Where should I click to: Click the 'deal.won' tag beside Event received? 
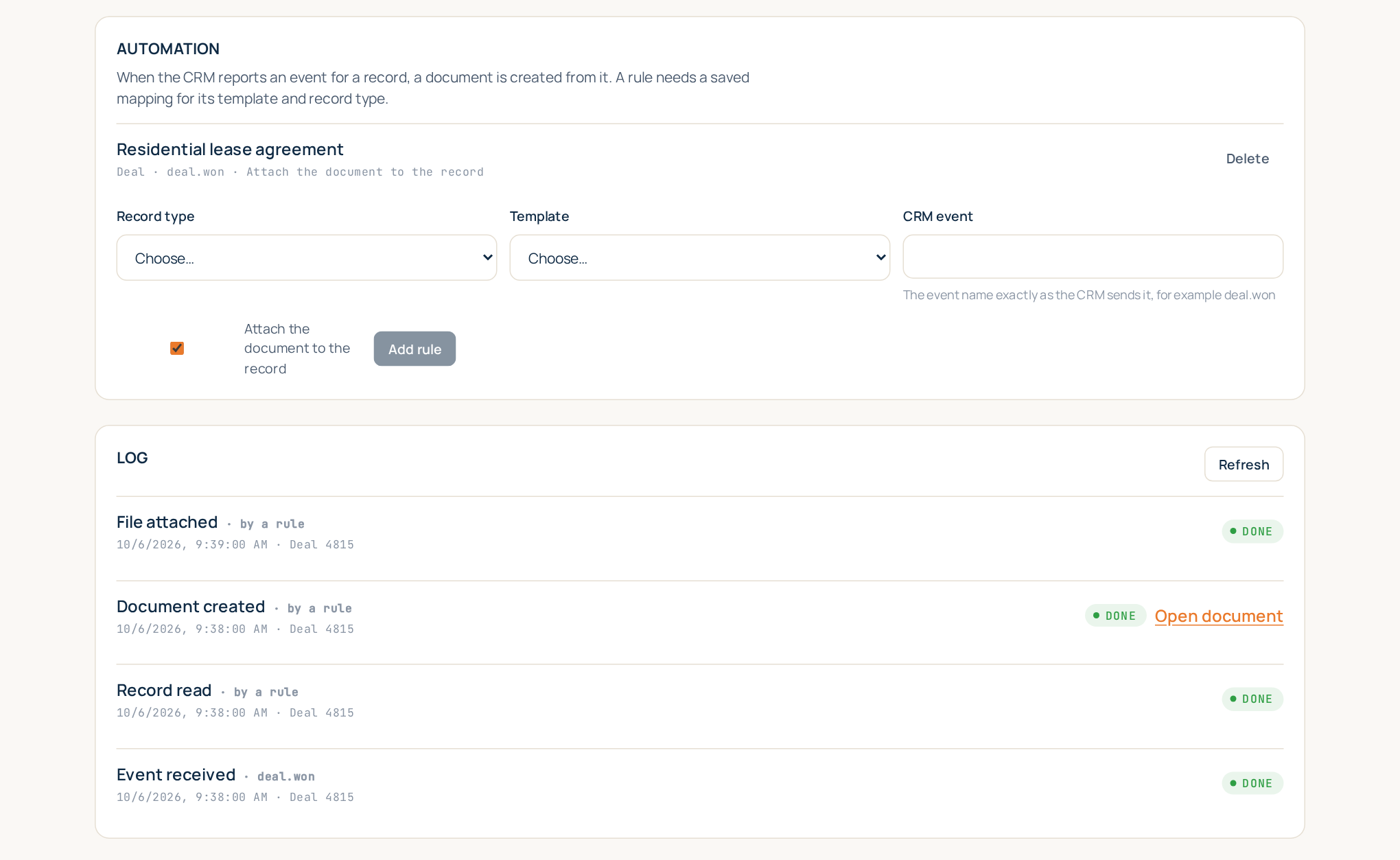click(x=286, y=776)
